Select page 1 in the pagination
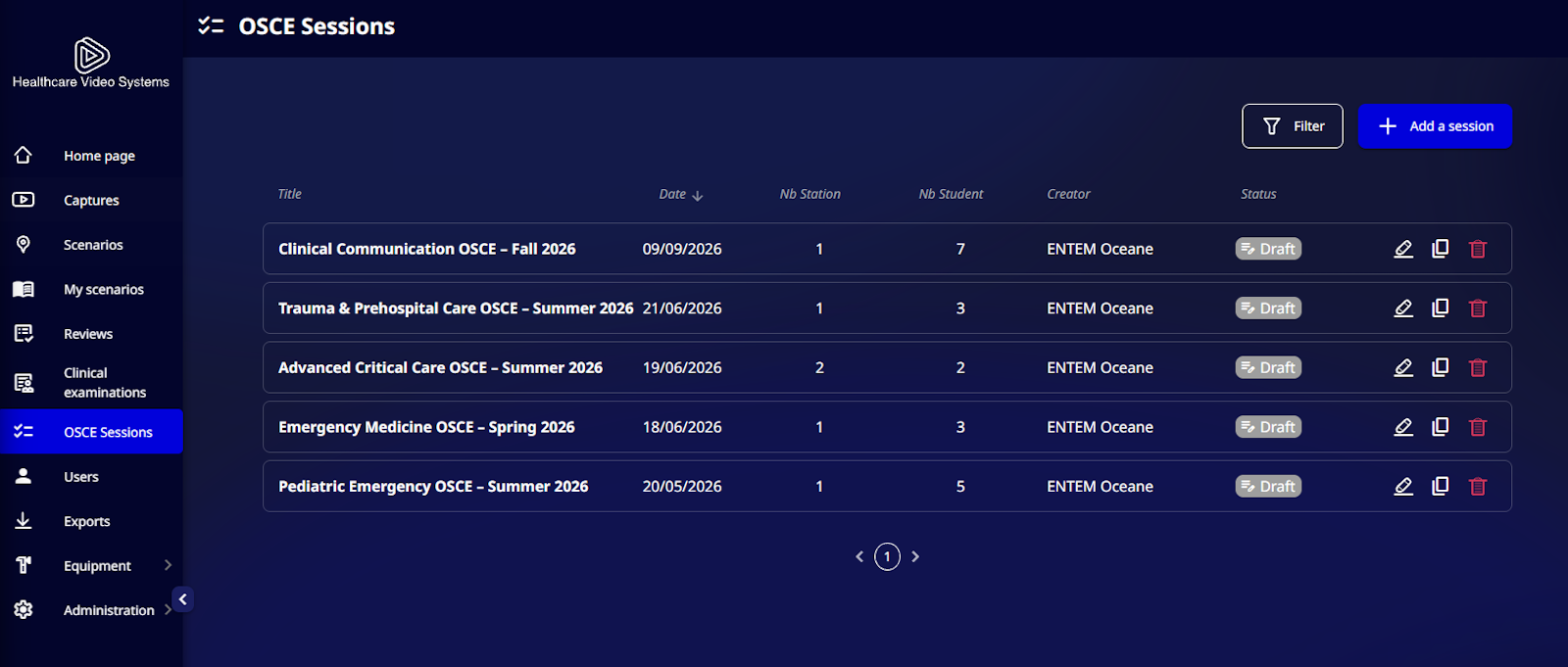Image resolution: width=1568 pixels, height=667 pixels. coord(887,556)
